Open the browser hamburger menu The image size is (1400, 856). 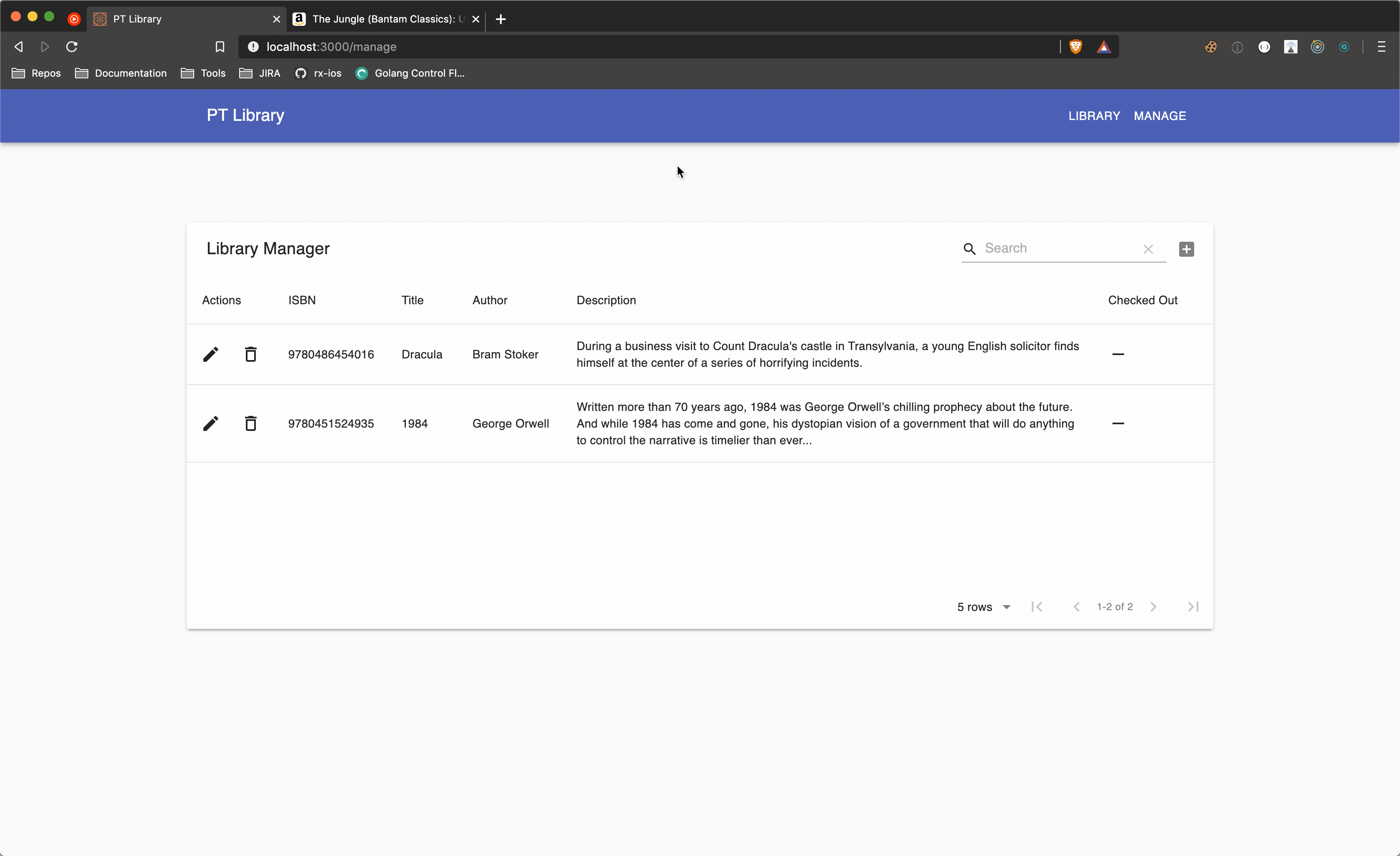(x=1381, y=47)
